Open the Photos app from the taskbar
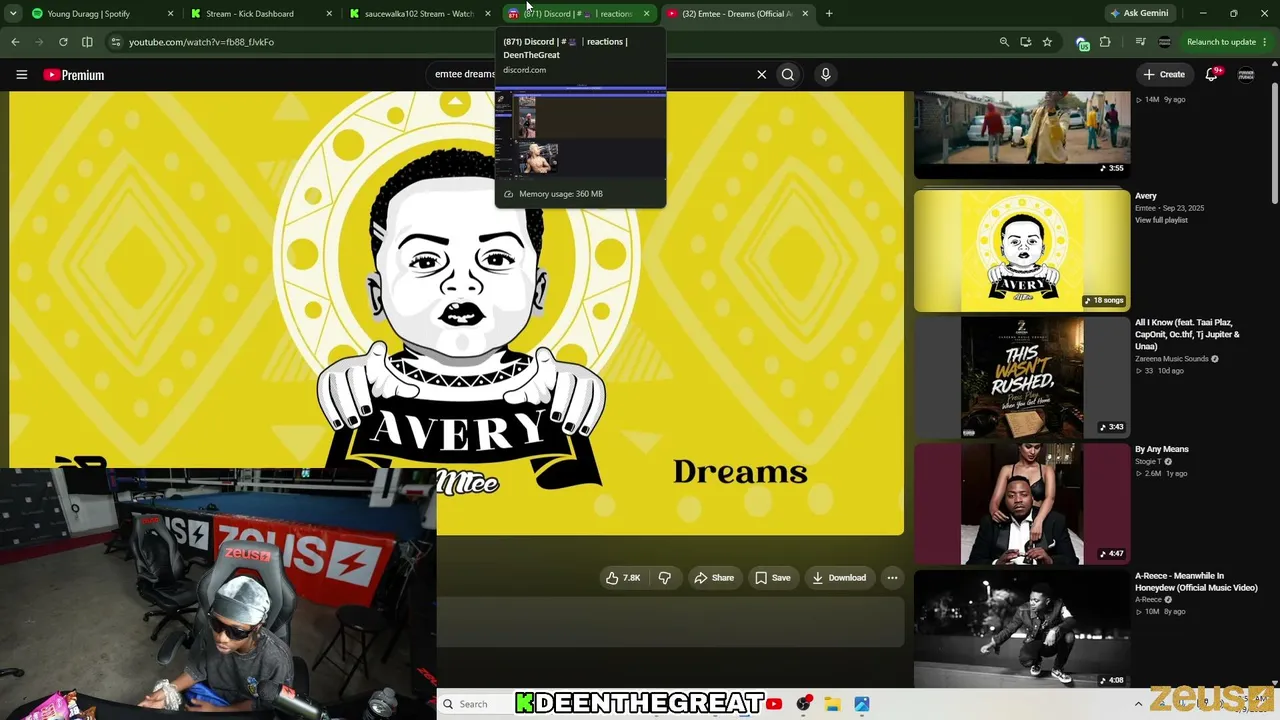 tap(861, 704)
